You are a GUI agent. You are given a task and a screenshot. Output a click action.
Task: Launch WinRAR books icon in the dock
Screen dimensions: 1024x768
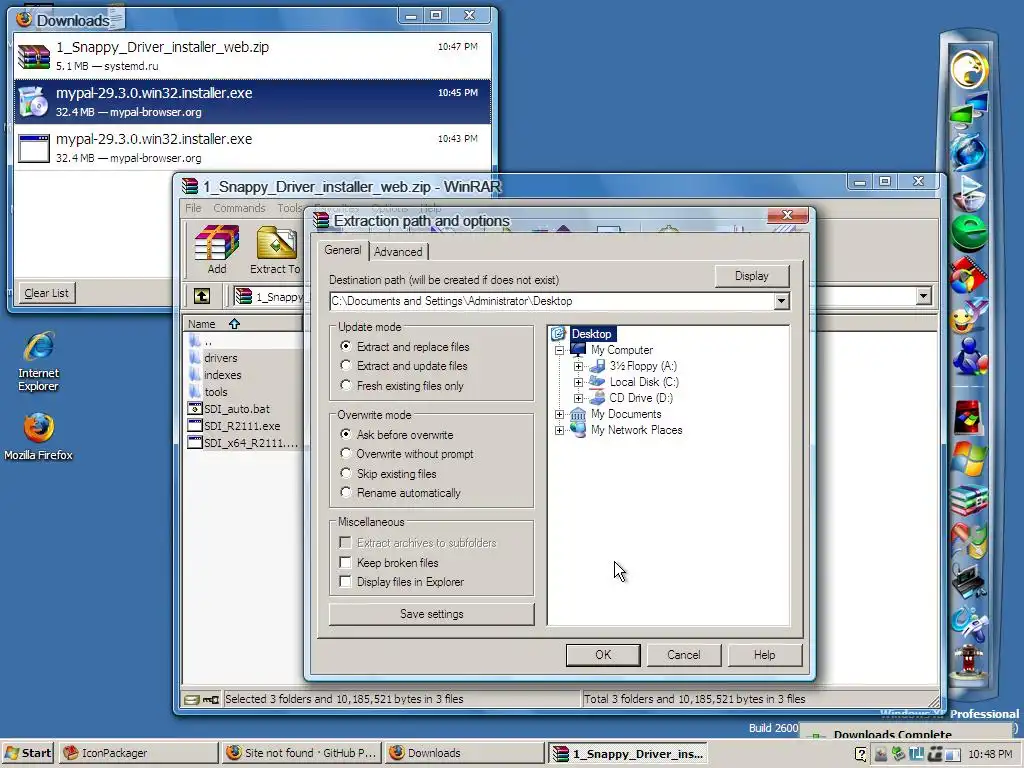point(969,500)
